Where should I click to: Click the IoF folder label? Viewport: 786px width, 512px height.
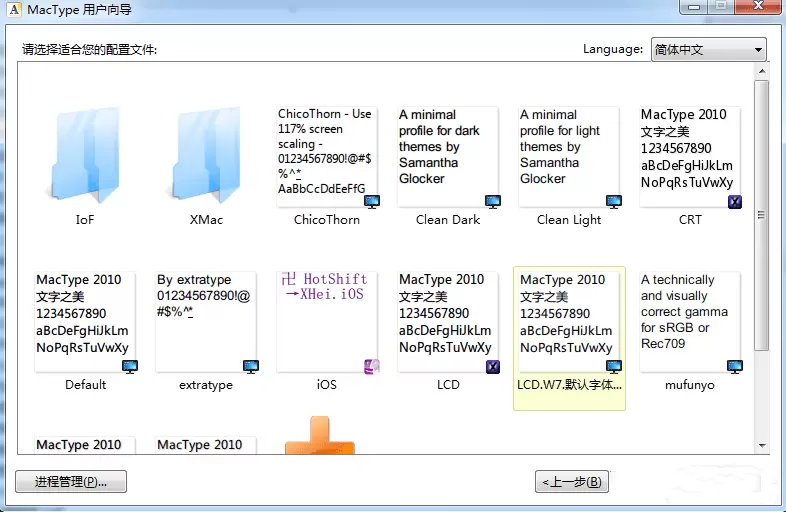click(x=85, y=220)
